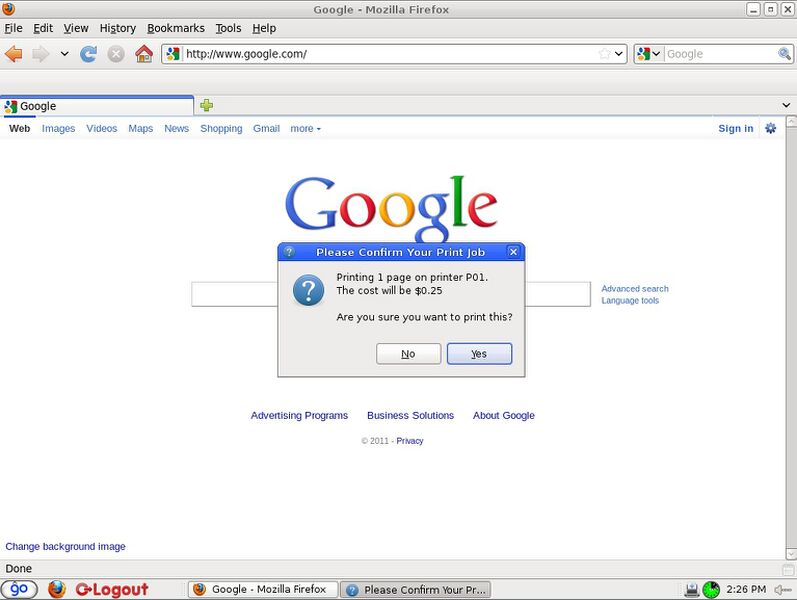This screenshot has width=797, height=600.
Task: Click the status bar corner icon
Action: [x=788, y=569]
